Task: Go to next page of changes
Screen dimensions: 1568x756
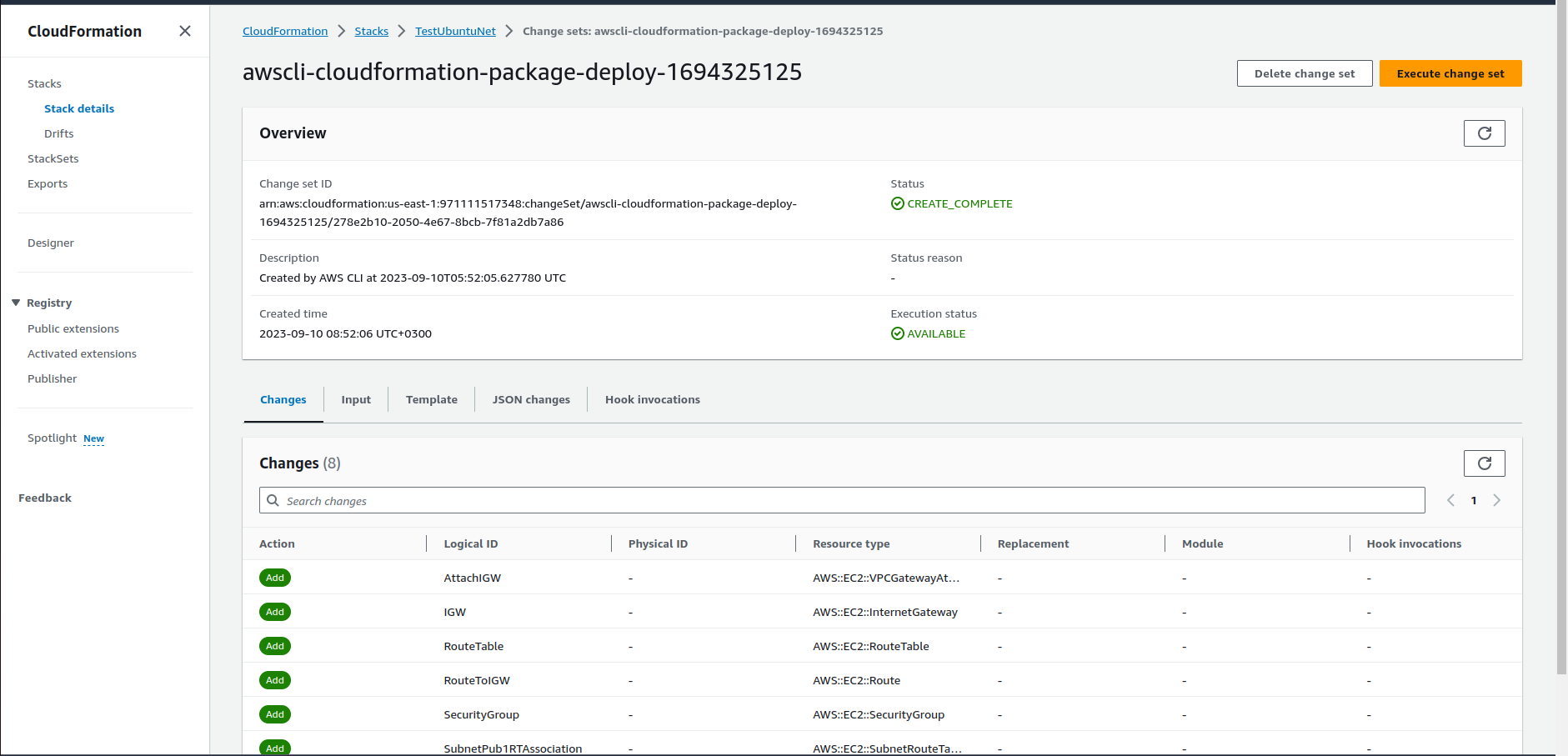Action: coord(1497,500)
